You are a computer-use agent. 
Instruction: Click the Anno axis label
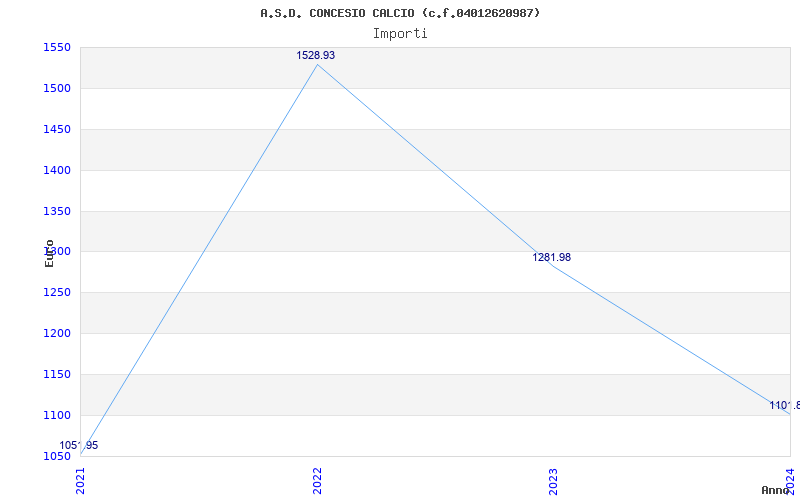click(776, 490)
